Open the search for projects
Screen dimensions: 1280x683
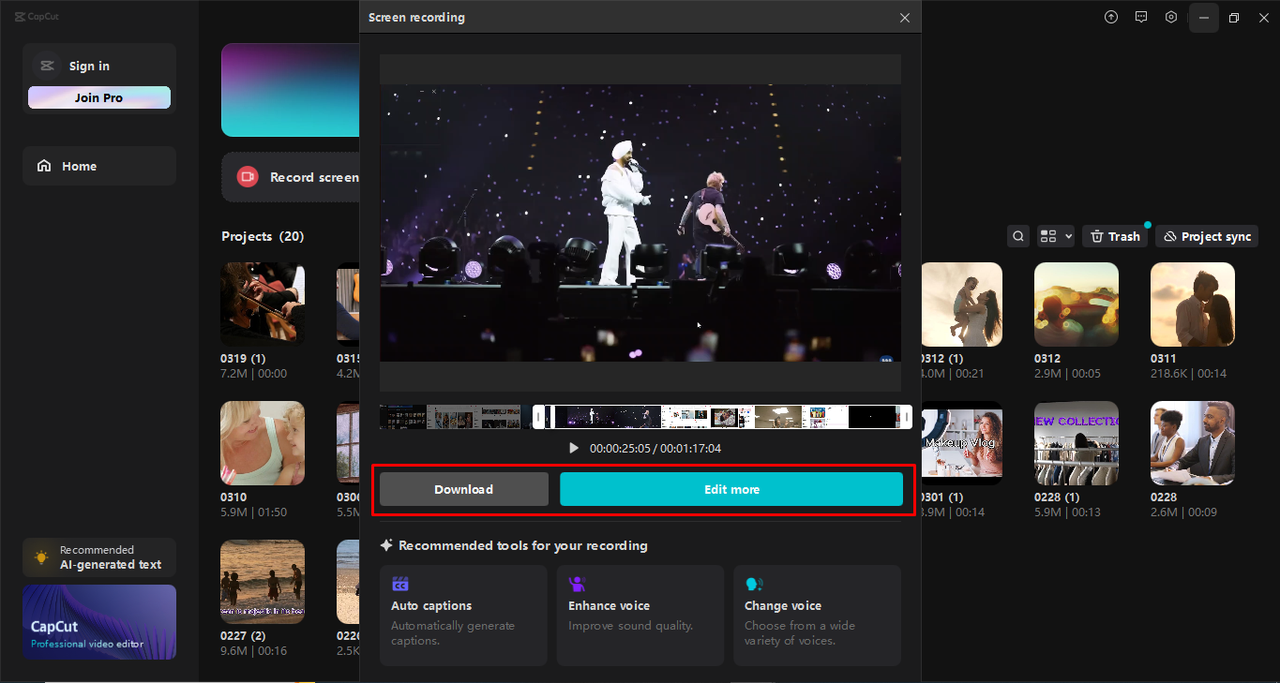pos(1018,236)
